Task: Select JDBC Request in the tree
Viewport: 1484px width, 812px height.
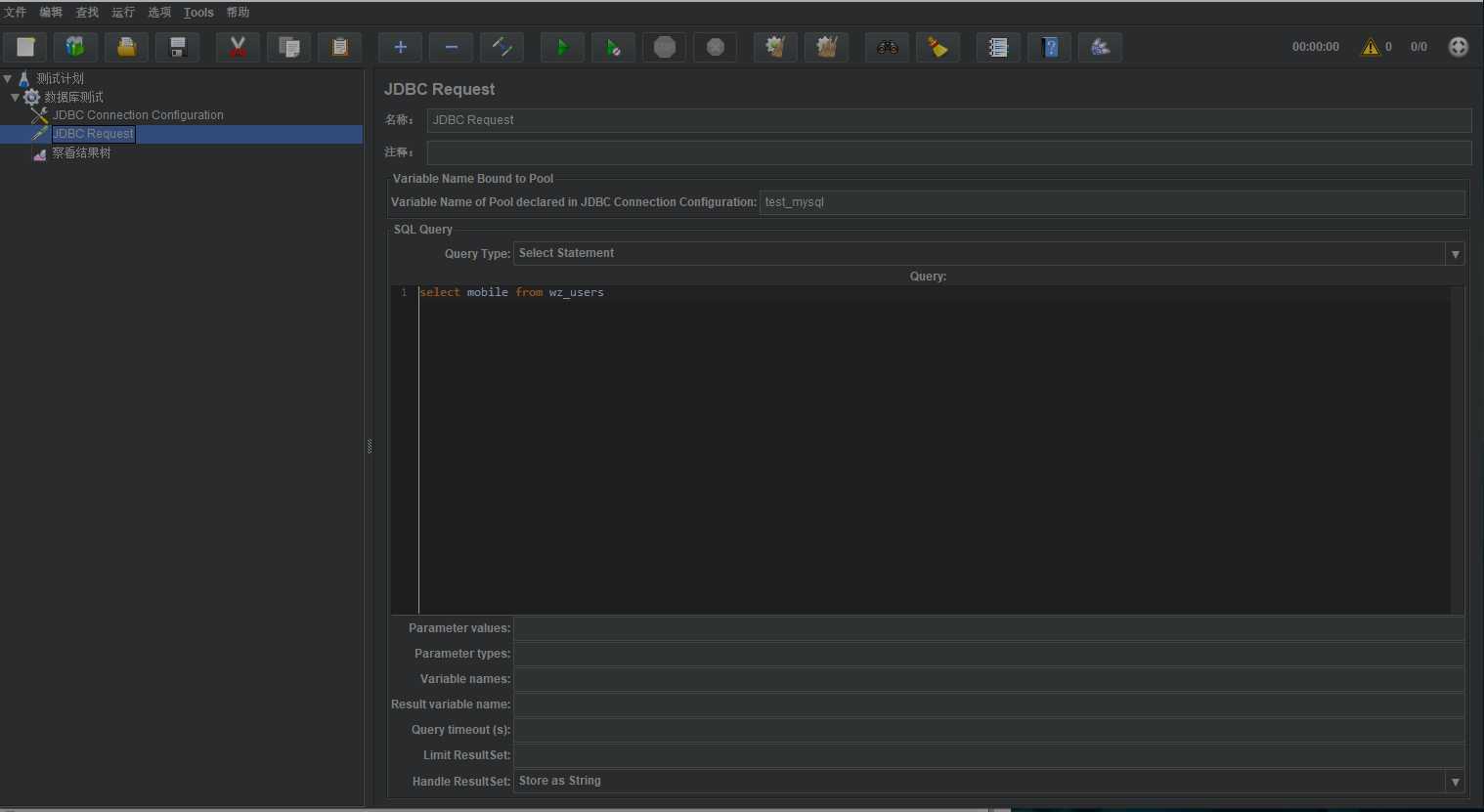Action: pos(93,134)
